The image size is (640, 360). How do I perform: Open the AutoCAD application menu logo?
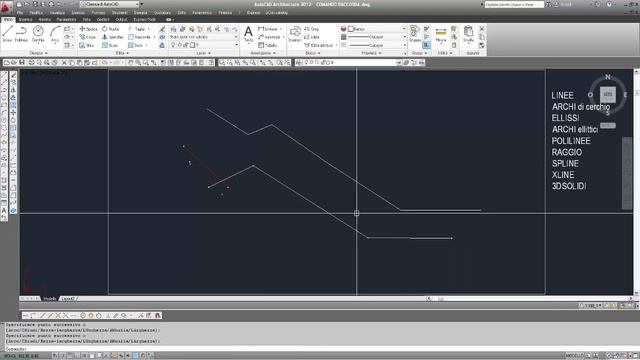[6, 7]
